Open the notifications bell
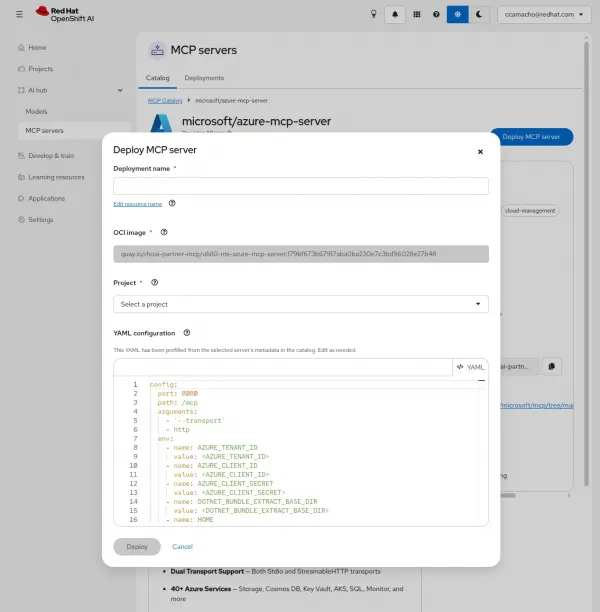 point(395,14)
